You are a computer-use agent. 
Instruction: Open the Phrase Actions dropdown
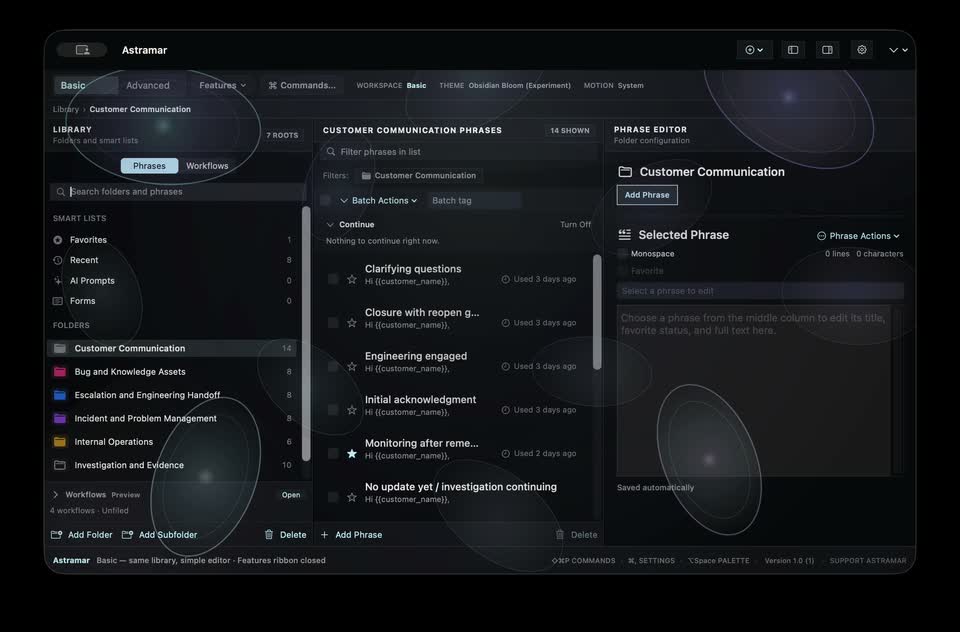859,236
